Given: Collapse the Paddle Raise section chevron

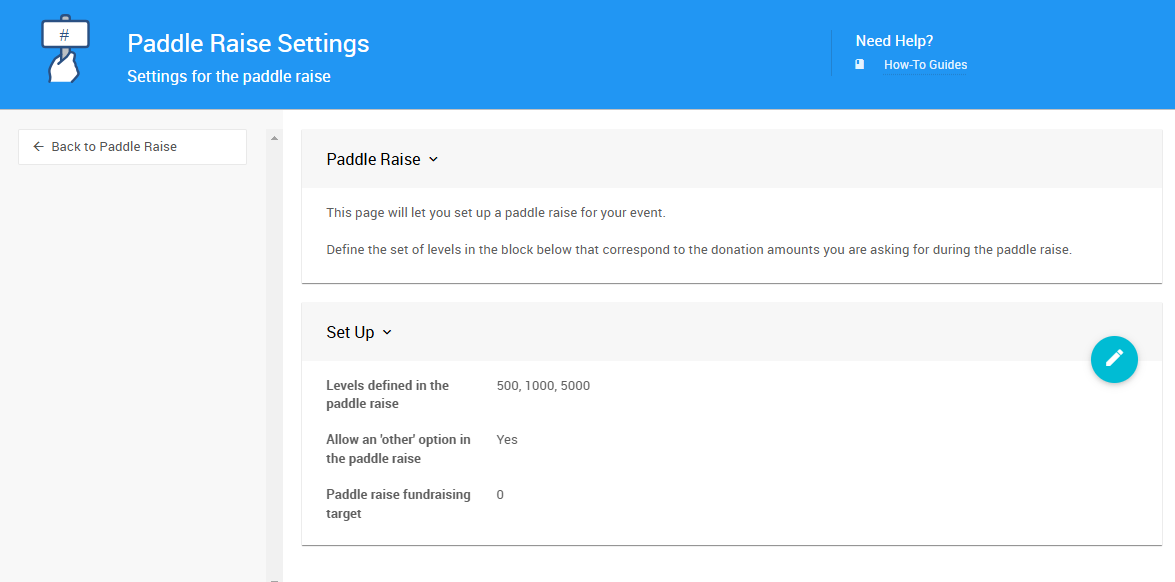Looking at the screenshot, I should click(x=433, y=159).
